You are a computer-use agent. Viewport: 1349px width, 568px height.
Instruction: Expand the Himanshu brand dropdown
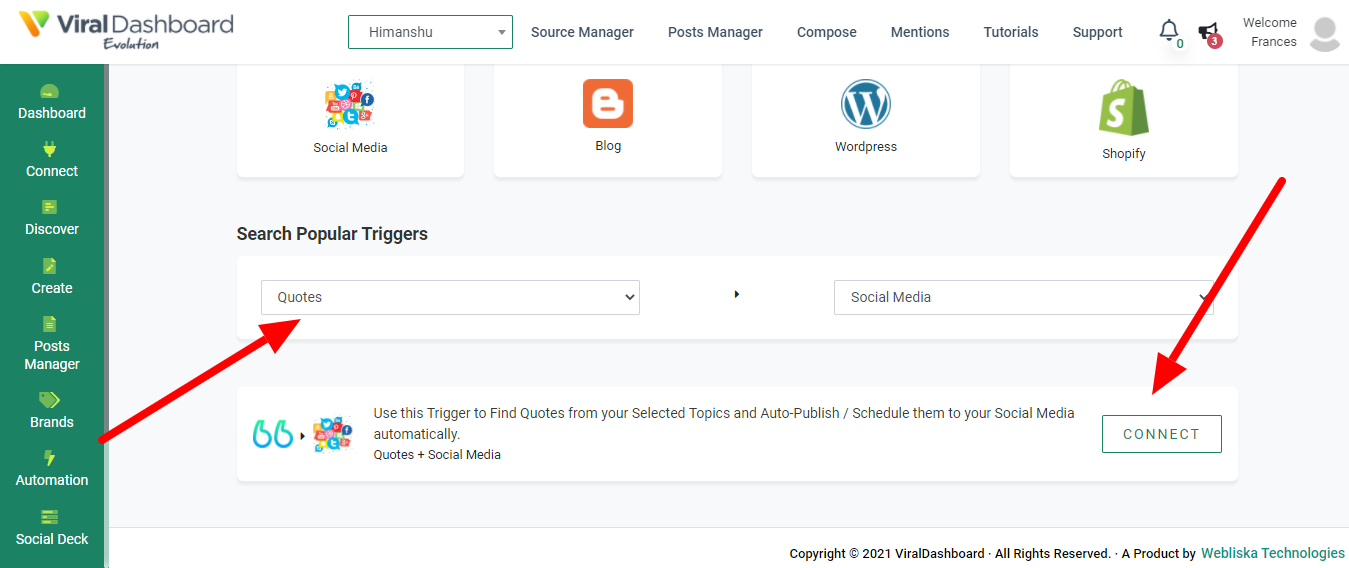pyautogui.click(x=430, y=32)
